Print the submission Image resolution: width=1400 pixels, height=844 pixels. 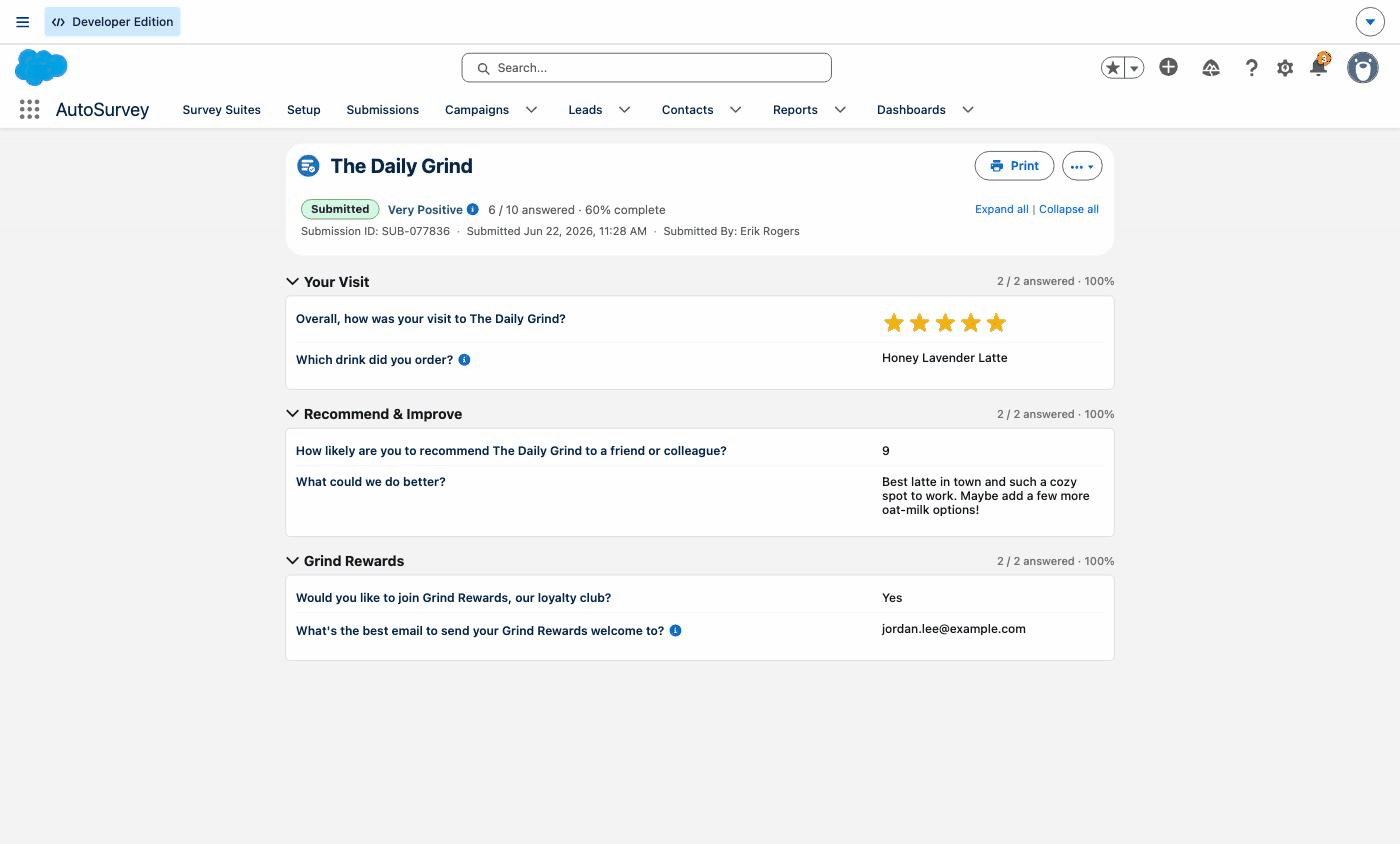coord(1014,166)
